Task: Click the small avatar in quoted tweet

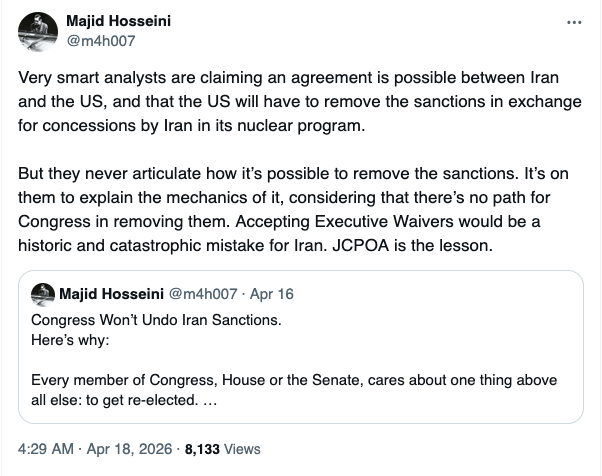Action: tap(42, 294)
